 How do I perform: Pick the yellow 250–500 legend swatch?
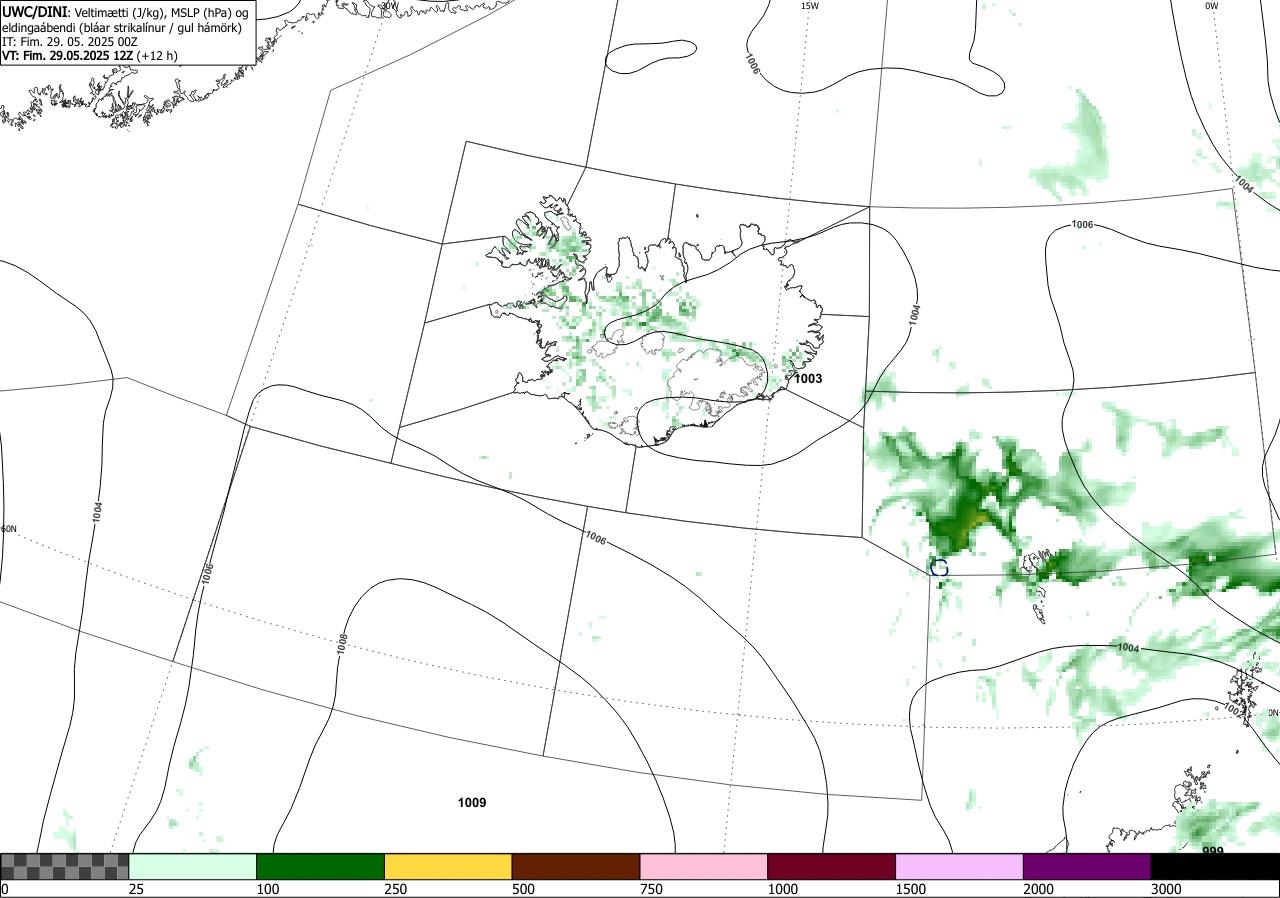click(448, 866)
